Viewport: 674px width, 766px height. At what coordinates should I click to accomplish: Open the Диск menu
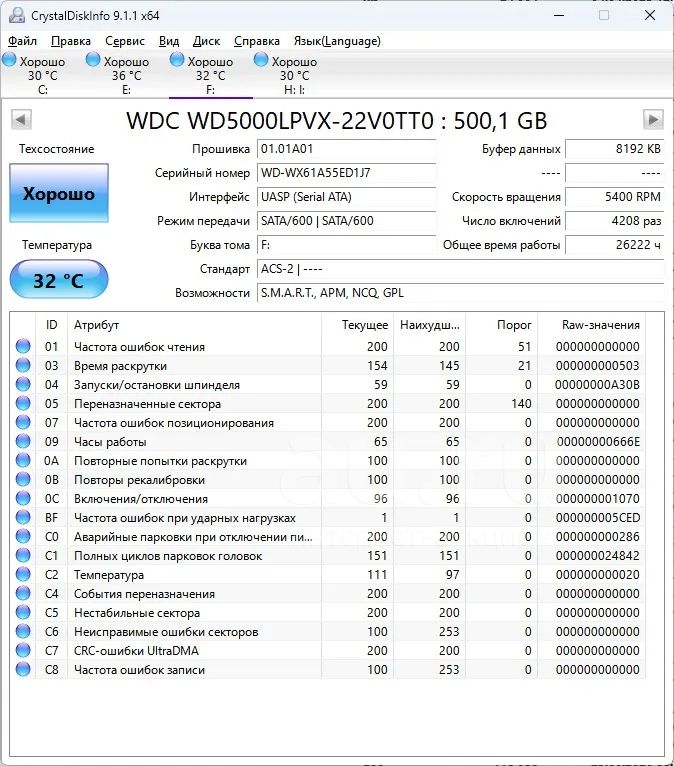pyautogui.click(x=206, y=41)
